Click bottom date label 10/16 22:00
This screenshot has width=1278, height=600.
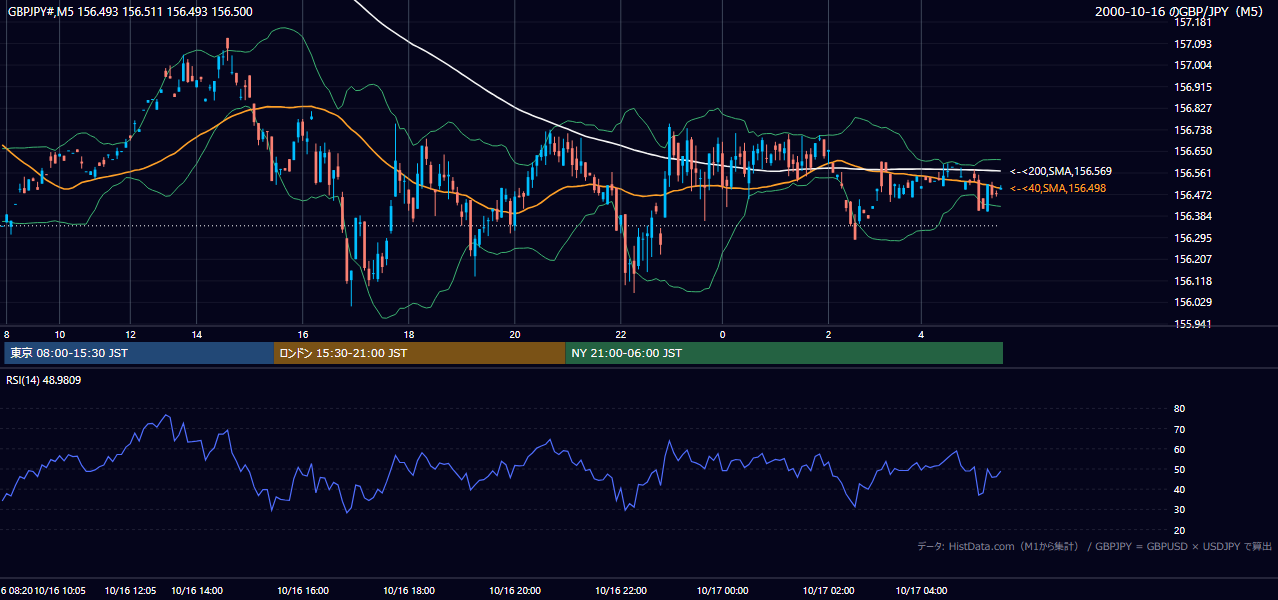621,591
